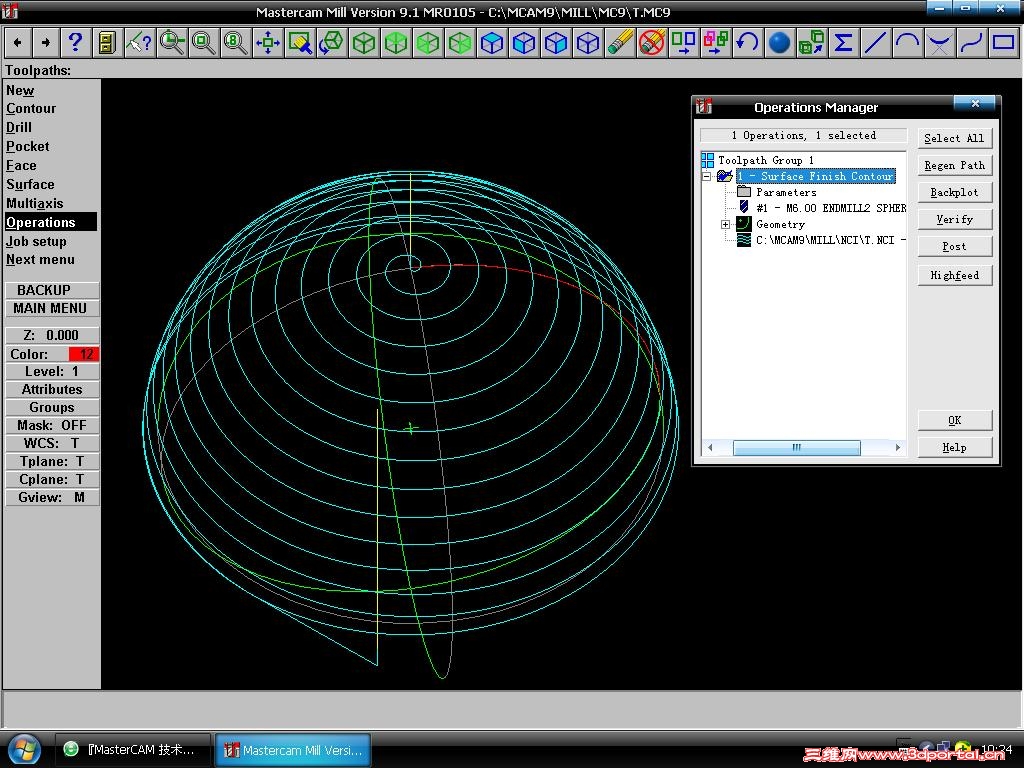Click the undo curved arrow icon
This screenshot has height=768, width=1024.
pyautogui.click(x=747, y=43)
